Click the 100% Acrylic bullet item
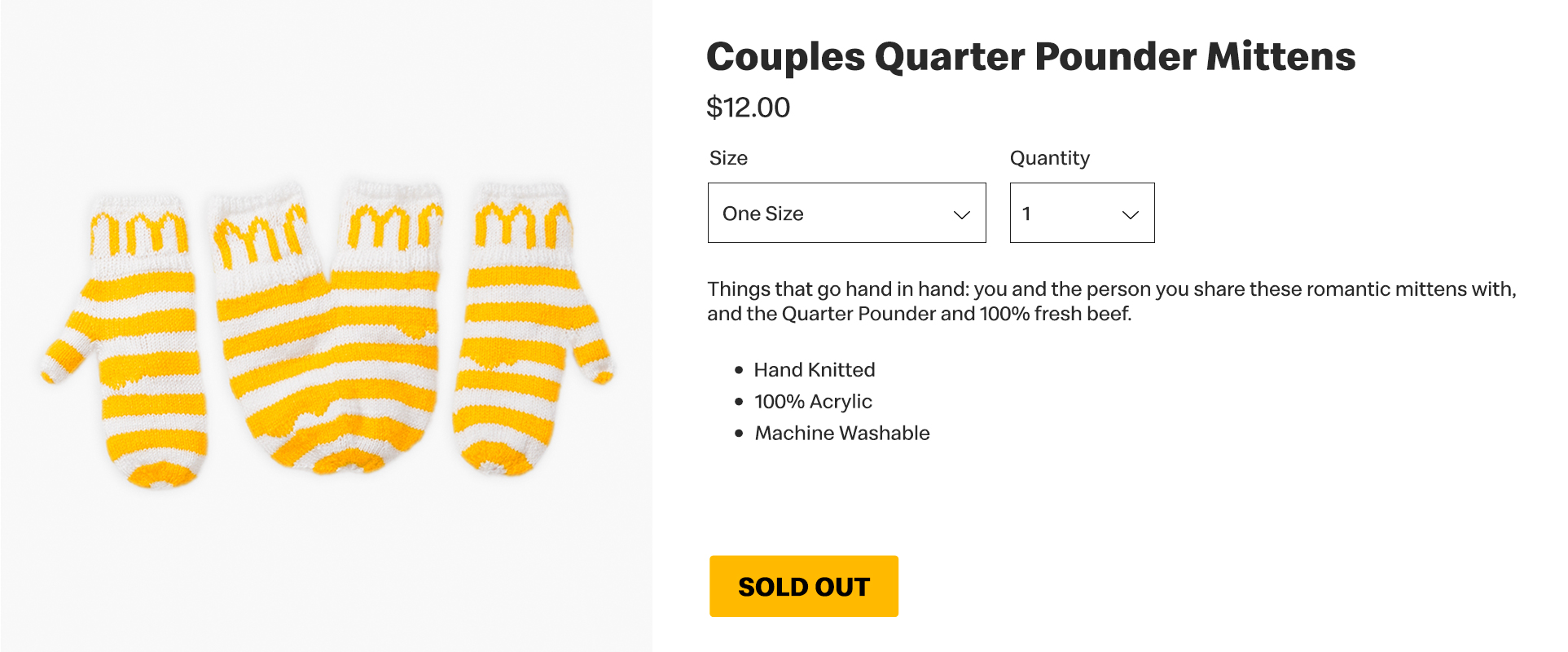Screen dimensions: 1568x652 [813, 402]
